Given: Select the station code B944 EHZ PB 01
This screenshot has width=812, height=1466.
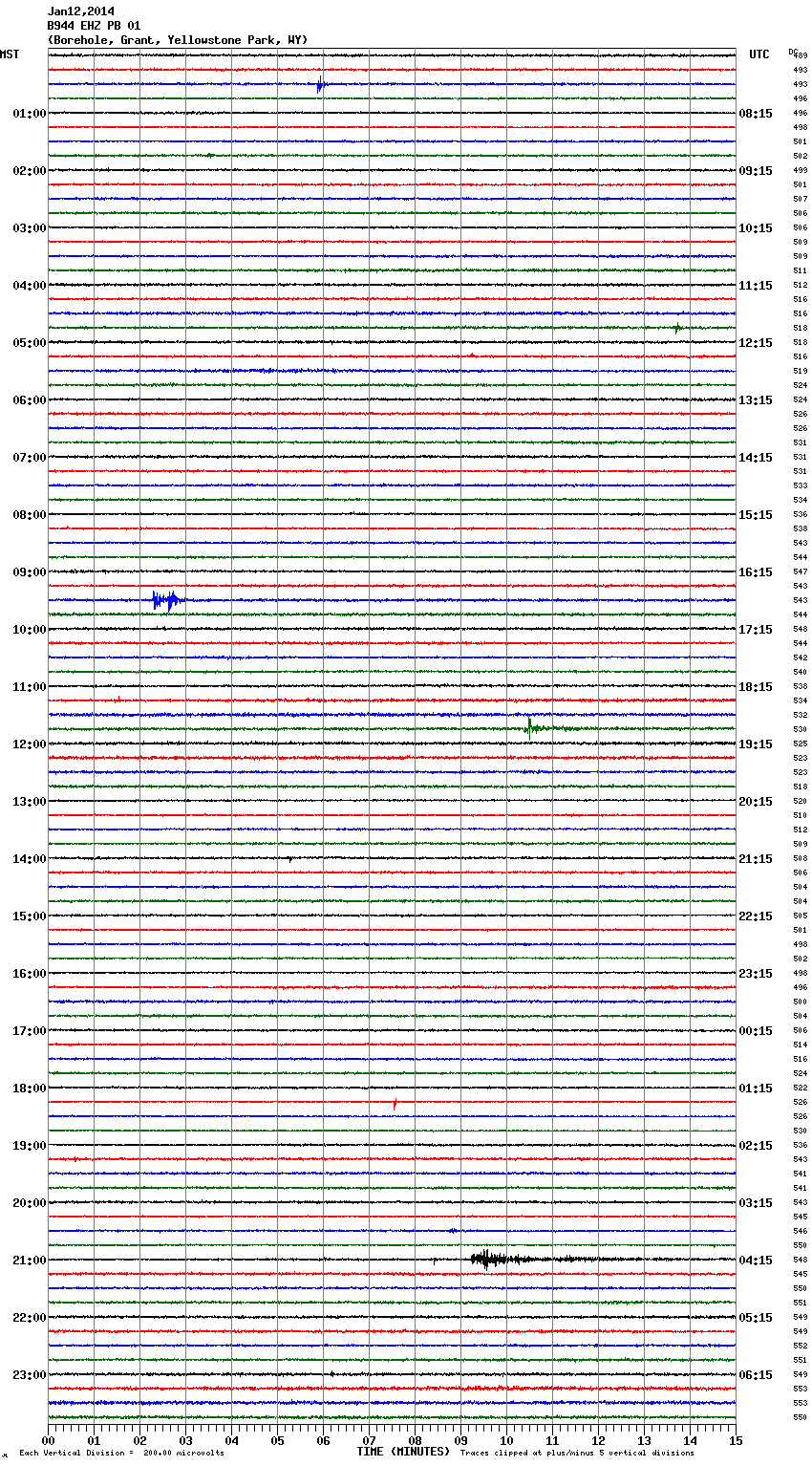Looking at the screenshot, I should click(94, 26).
